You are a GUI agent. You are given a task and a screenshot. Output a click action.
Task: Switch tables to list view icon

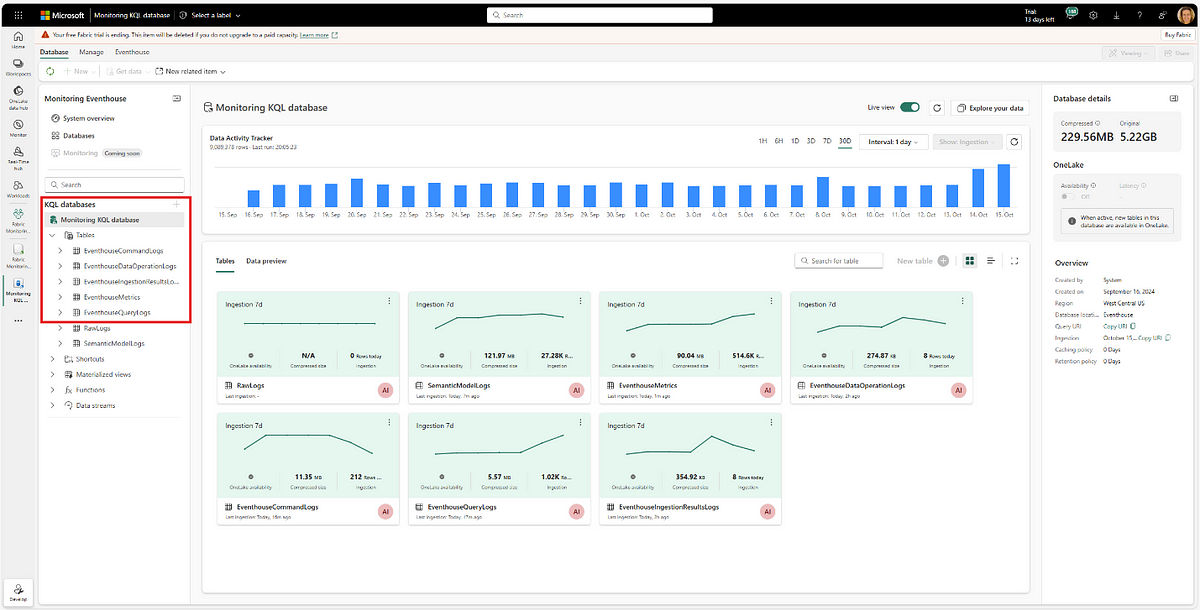click(x=991, y=261)
